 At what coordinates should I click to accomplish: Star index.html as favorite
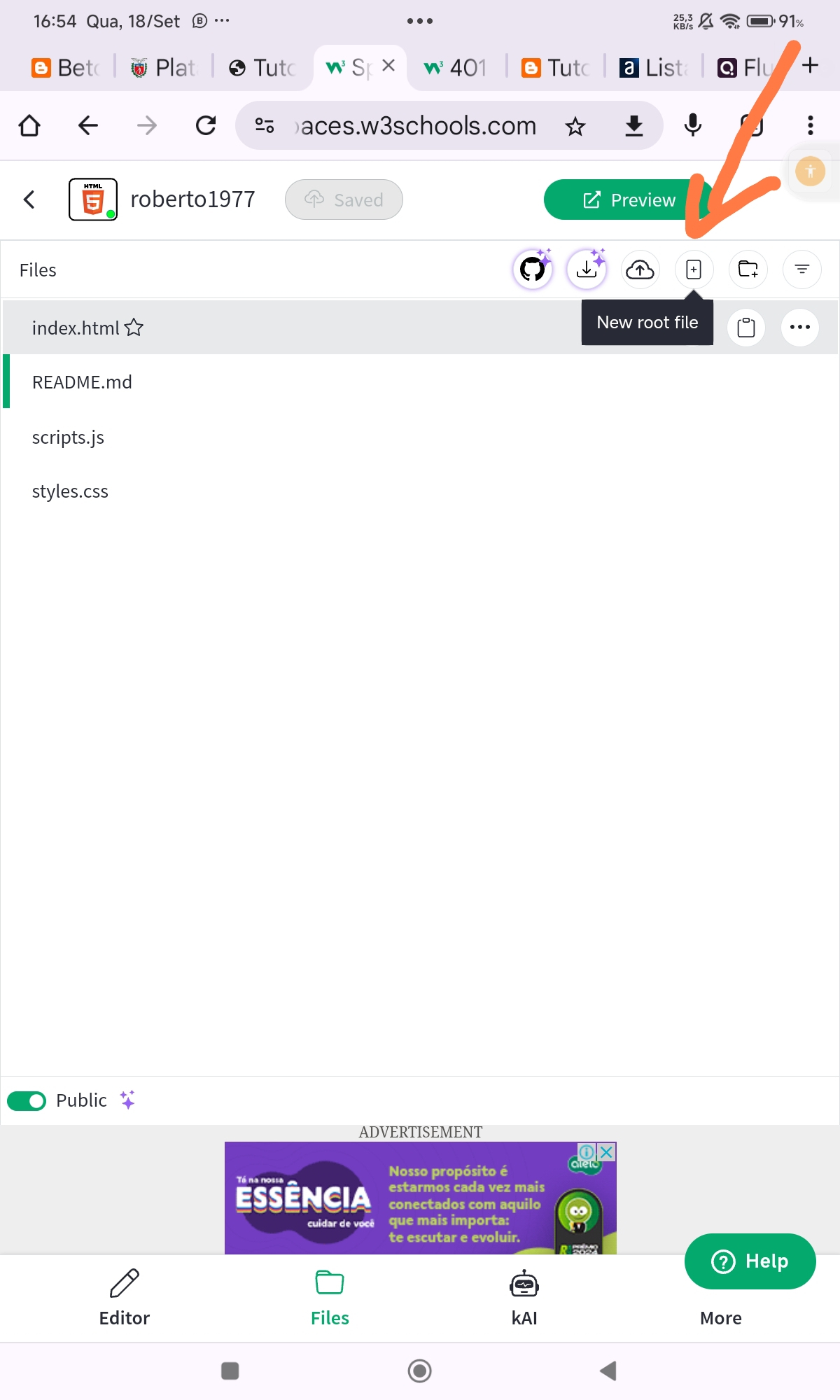coord(134,328)
